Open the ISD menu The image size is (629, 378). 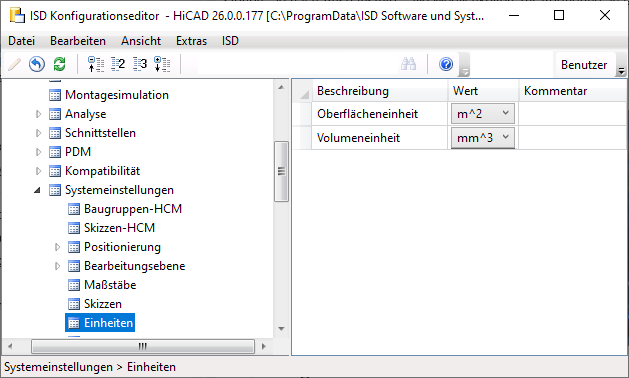[230, 41]
